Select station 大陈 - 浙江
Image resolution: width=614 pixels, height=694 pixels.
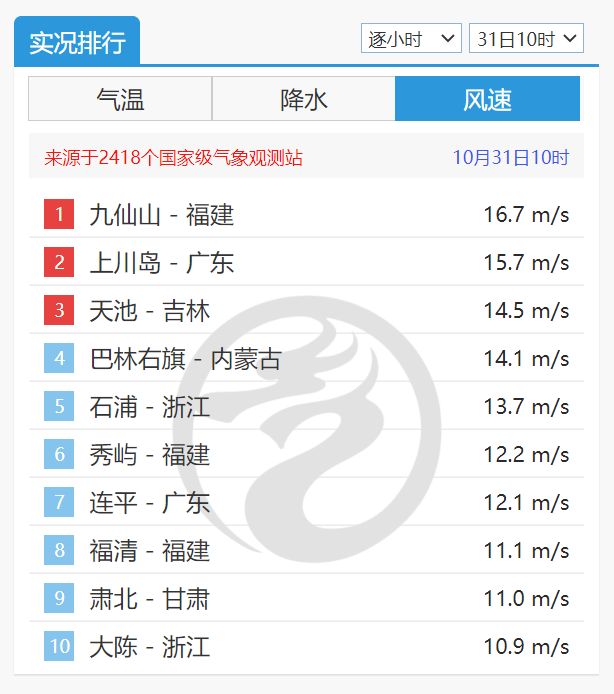tap(150, 647)
